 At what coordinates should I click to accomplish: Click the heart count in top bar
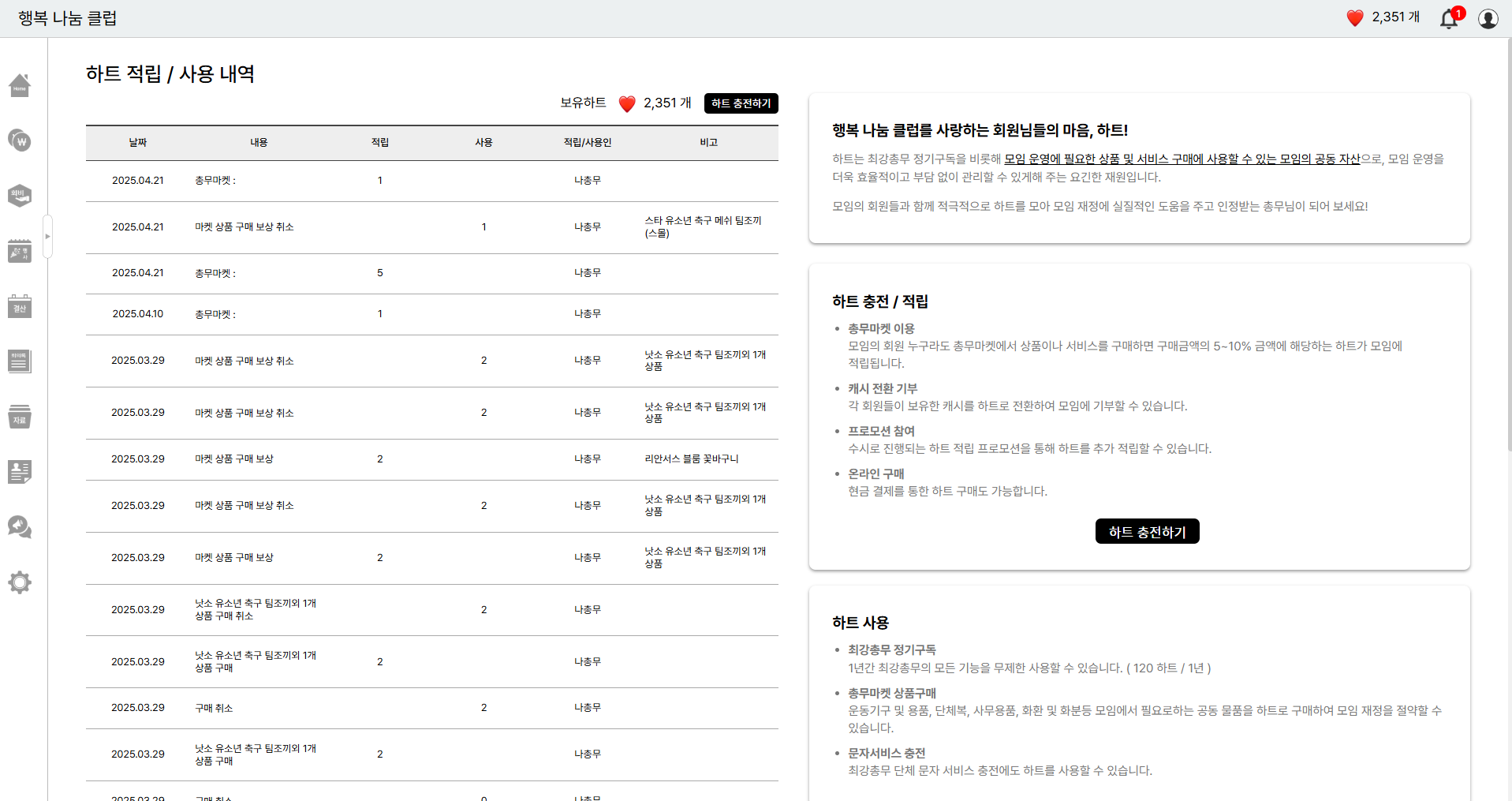(x=1383, y=17)
